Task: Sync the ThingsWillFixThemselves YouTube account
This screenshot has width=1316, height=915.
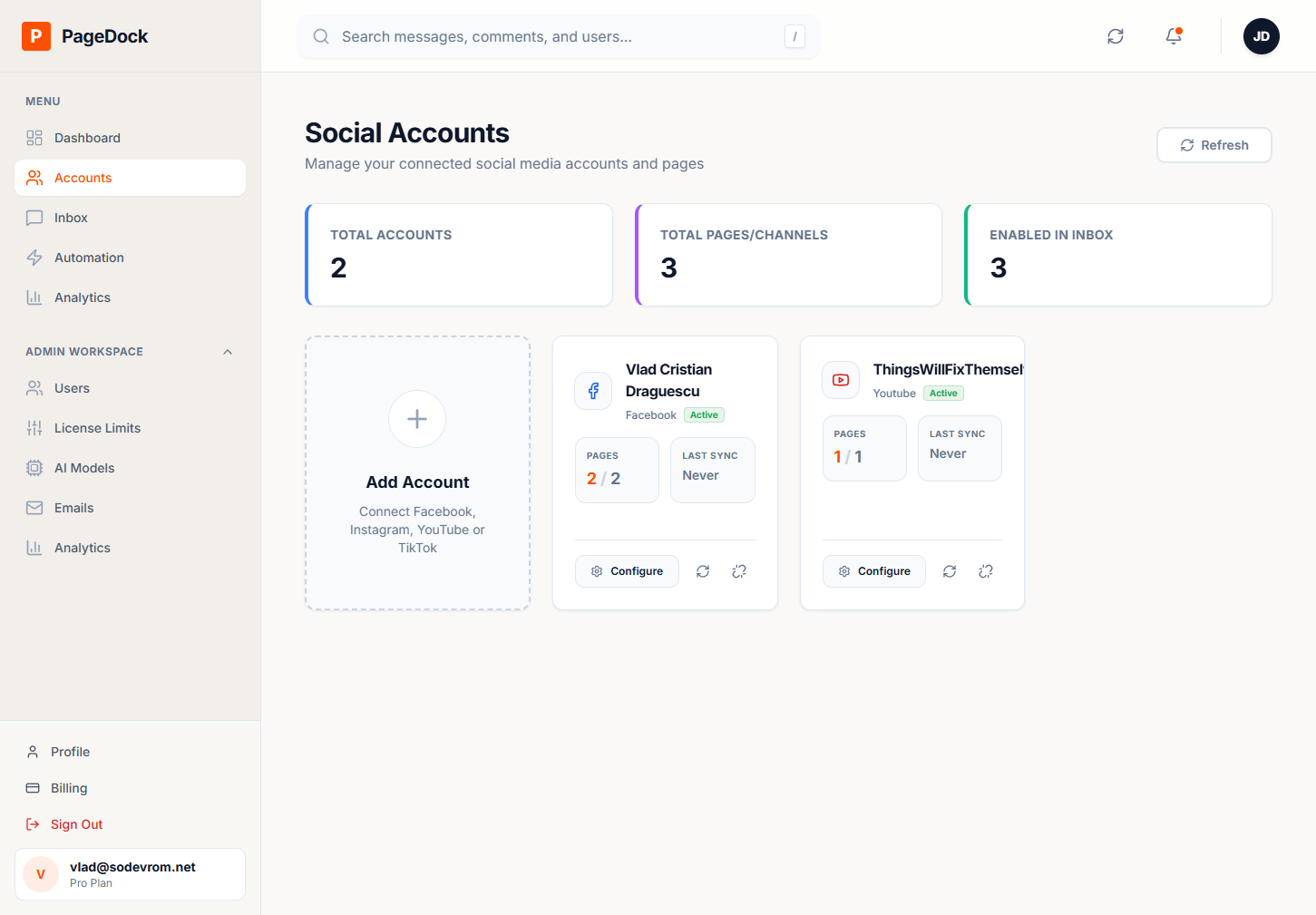Action: pos(950,571)
